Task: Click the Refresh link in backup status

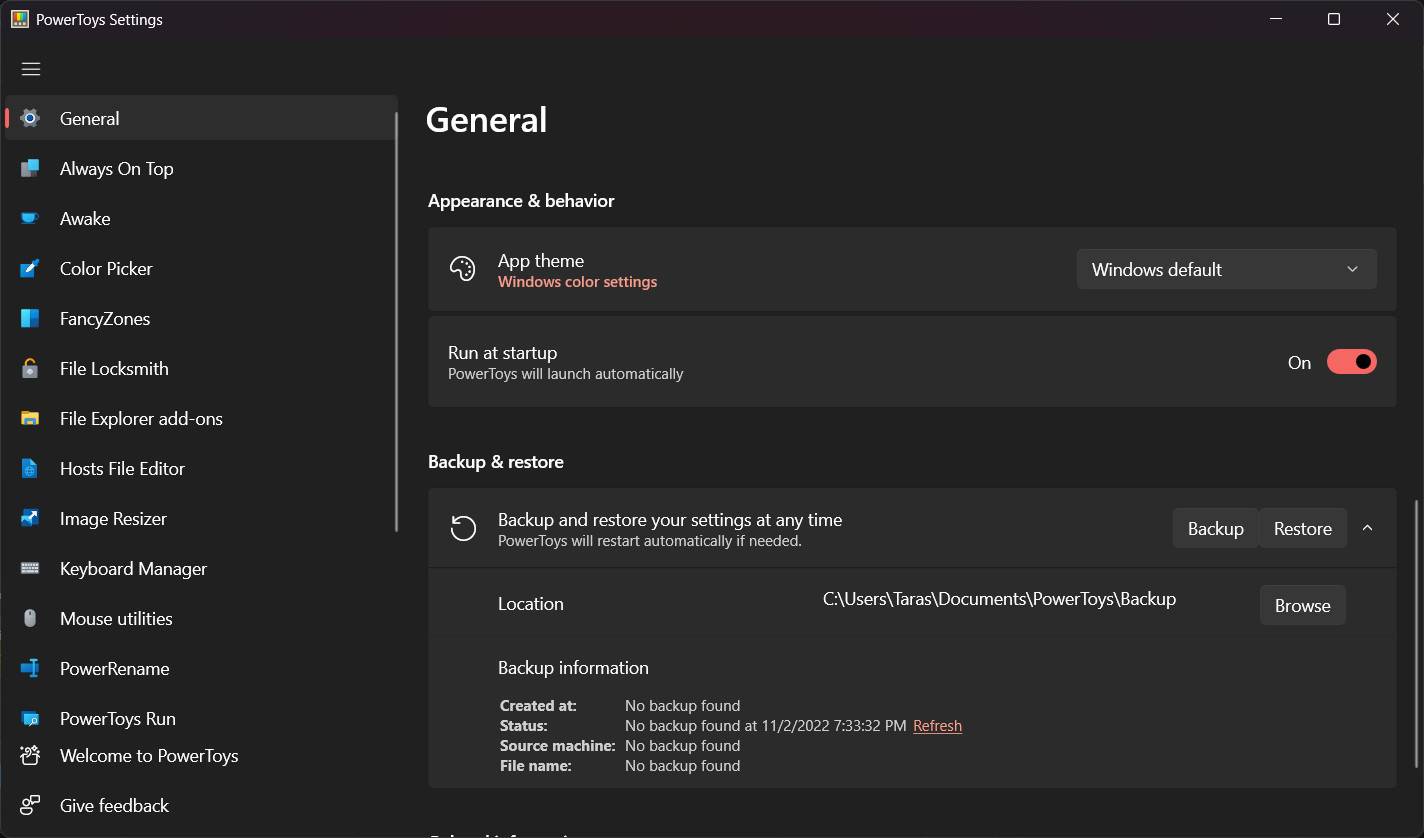Action: point(937,725)
